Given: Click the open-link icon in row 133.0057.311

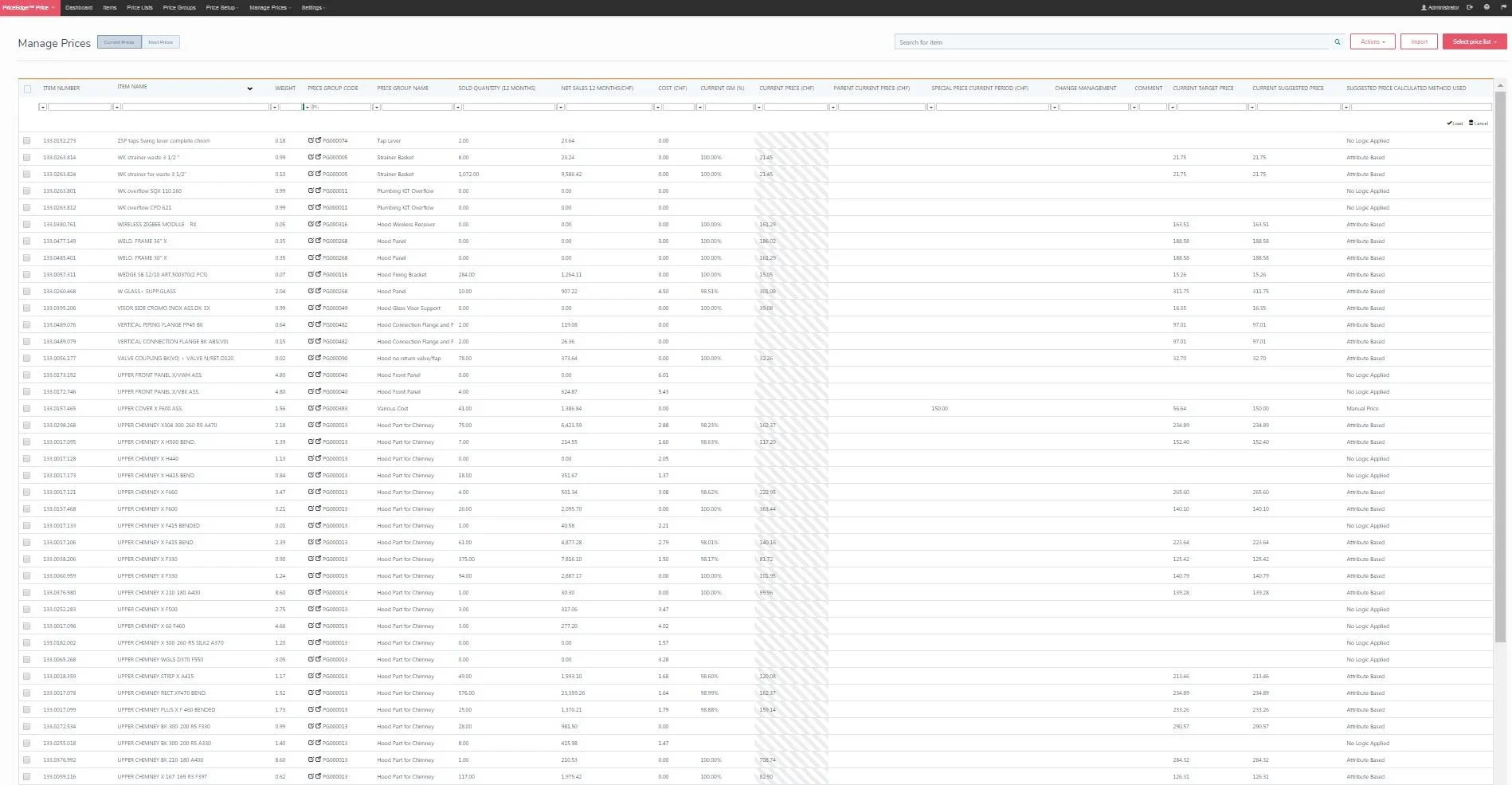Looking at the screenshot, I should (318, 274).
